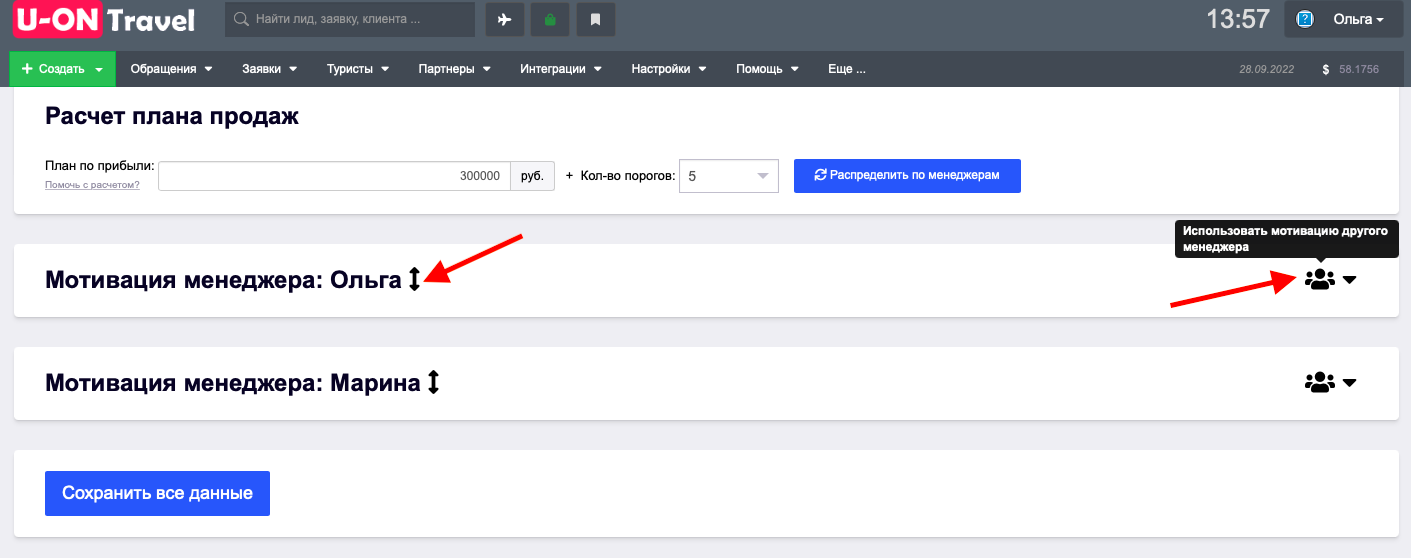Open the Настройки menu
The width and height of the screenshot is (1411, 558).
[669, 69]
